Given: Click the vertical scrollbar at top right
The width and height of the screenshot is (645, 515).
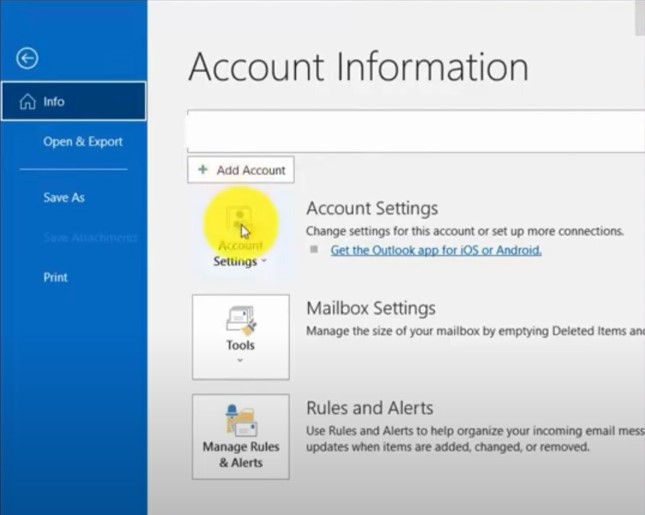Looking at the screenshot, I should (x=640, y=19).
